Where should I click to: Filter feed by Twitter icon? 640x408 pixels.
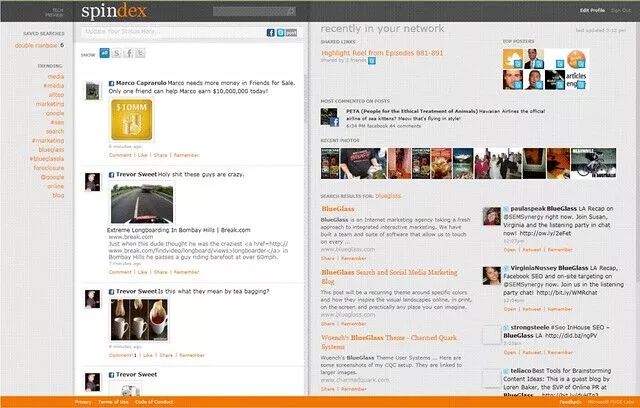[140, 53]
